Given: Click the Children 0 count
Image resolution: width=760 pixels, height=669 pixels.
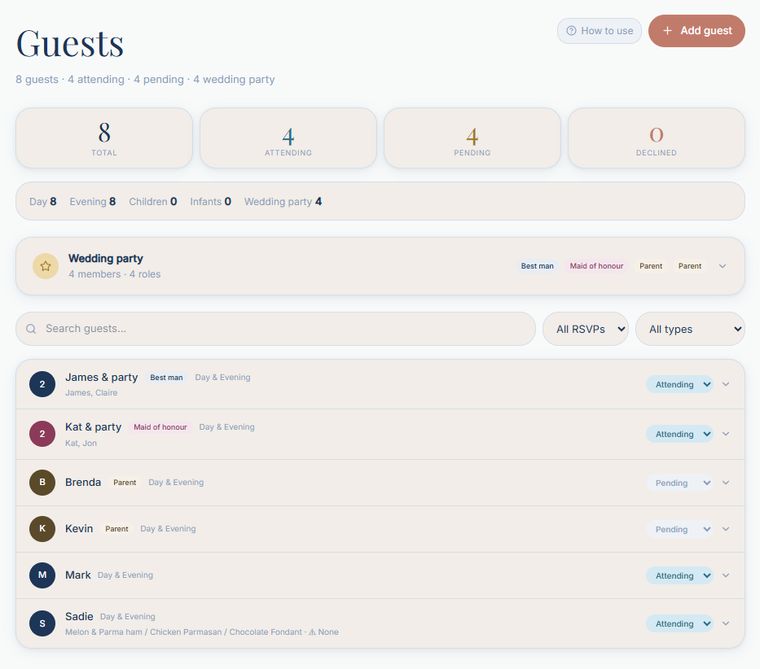Looking at the screenshot, I should point(153,201).
